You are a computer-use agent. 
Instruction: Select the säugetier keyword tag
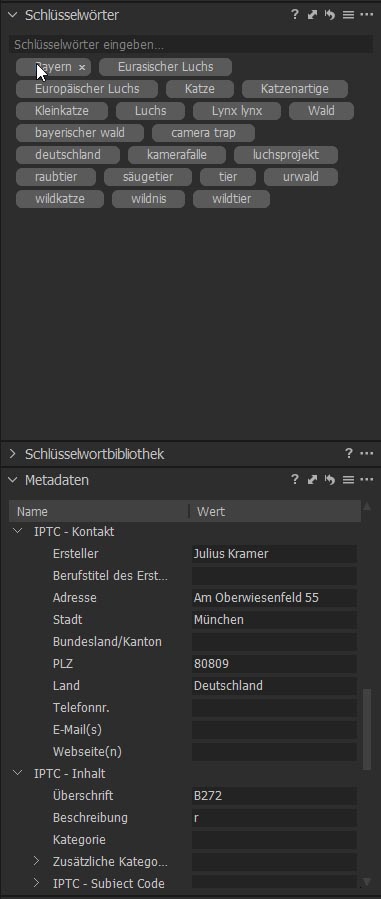pyautogui.click(x=148, y=177)
